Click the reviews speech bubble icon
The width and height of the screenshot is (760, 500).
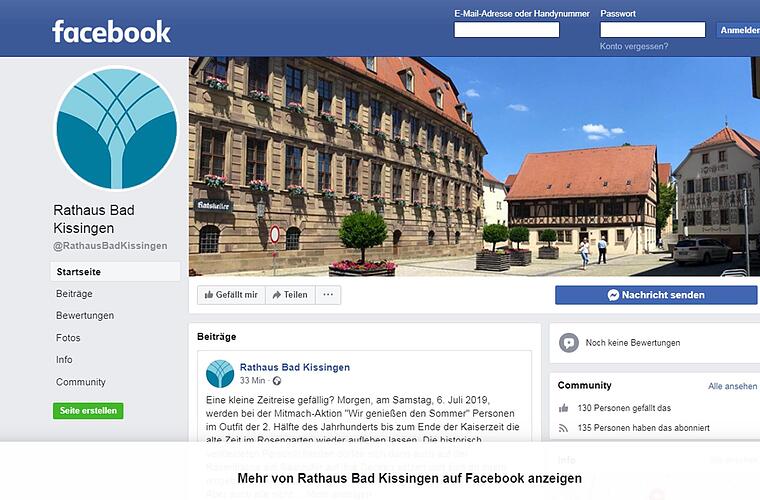click(569, 343)
